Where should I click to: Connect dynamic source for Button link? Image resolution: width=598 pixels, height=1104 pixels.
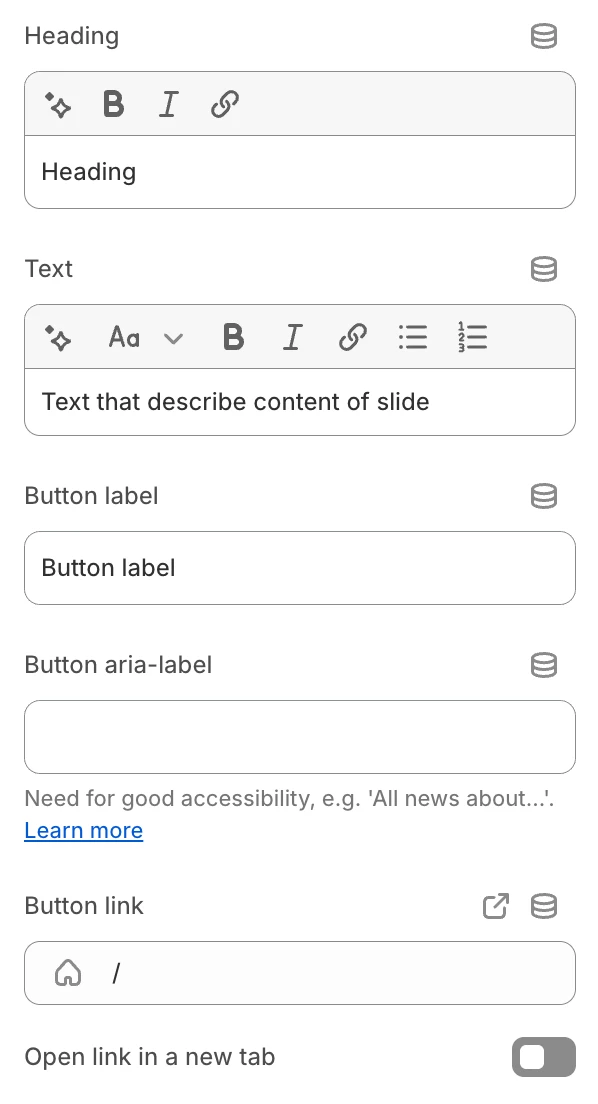[x=543, y=906]
